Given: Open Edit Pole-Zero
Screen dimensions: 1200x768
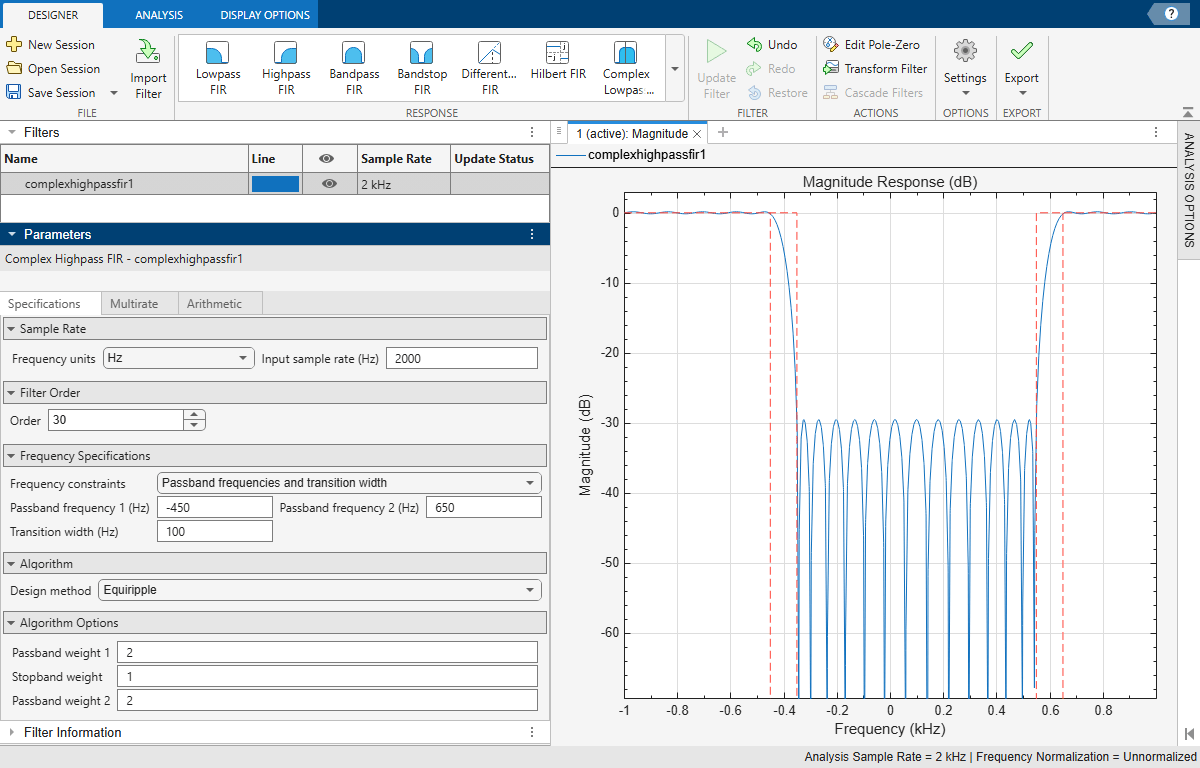Looking at the screenshot, I should (871, 45).
